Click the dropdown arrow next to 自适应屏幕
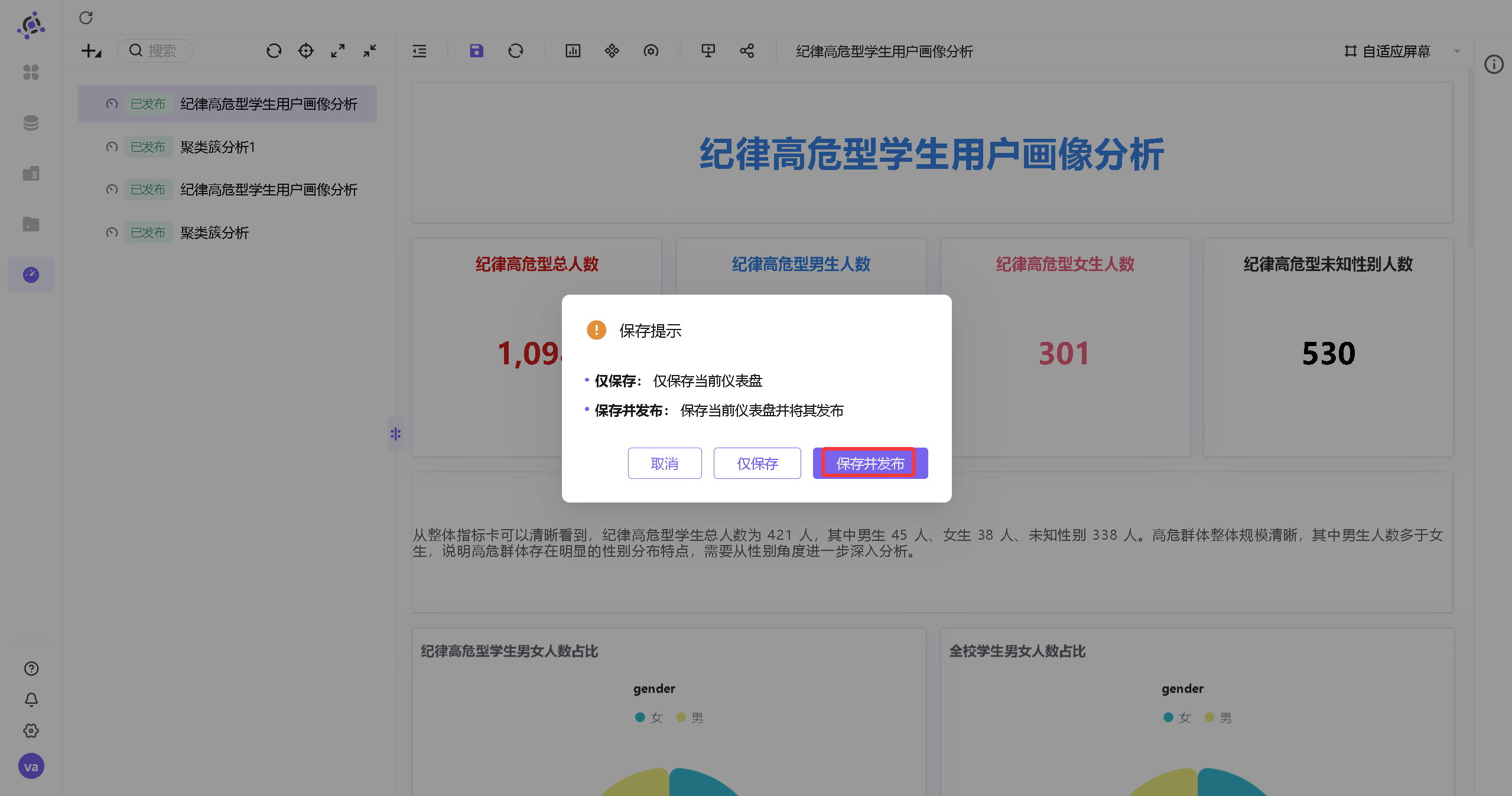 pyautogui.click(x=1457, y=51)
